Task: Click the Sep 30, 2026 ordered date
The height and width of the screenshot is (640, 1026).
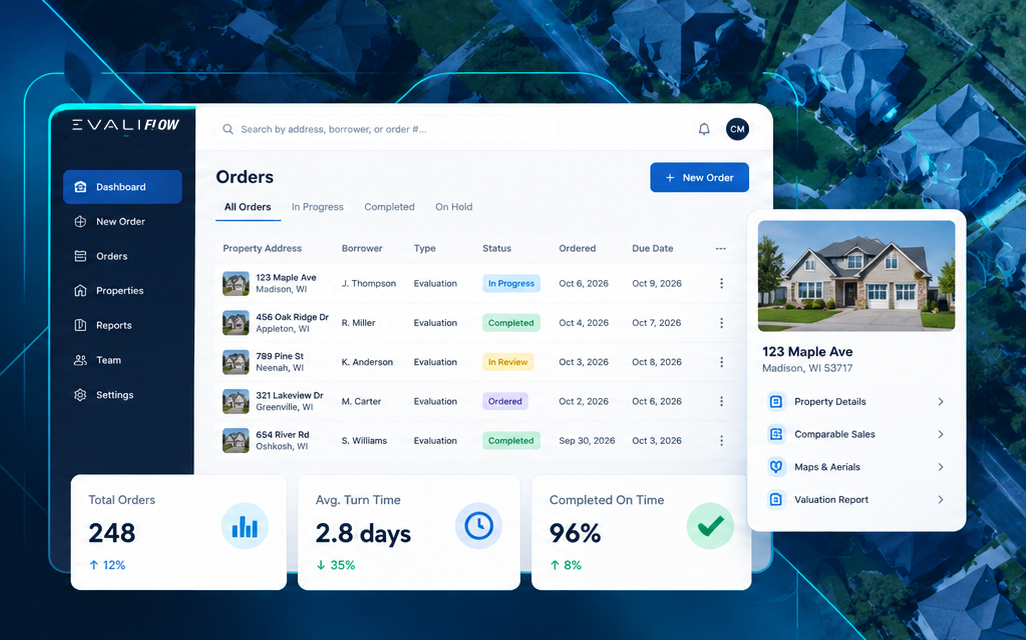Action: point(587,440)
